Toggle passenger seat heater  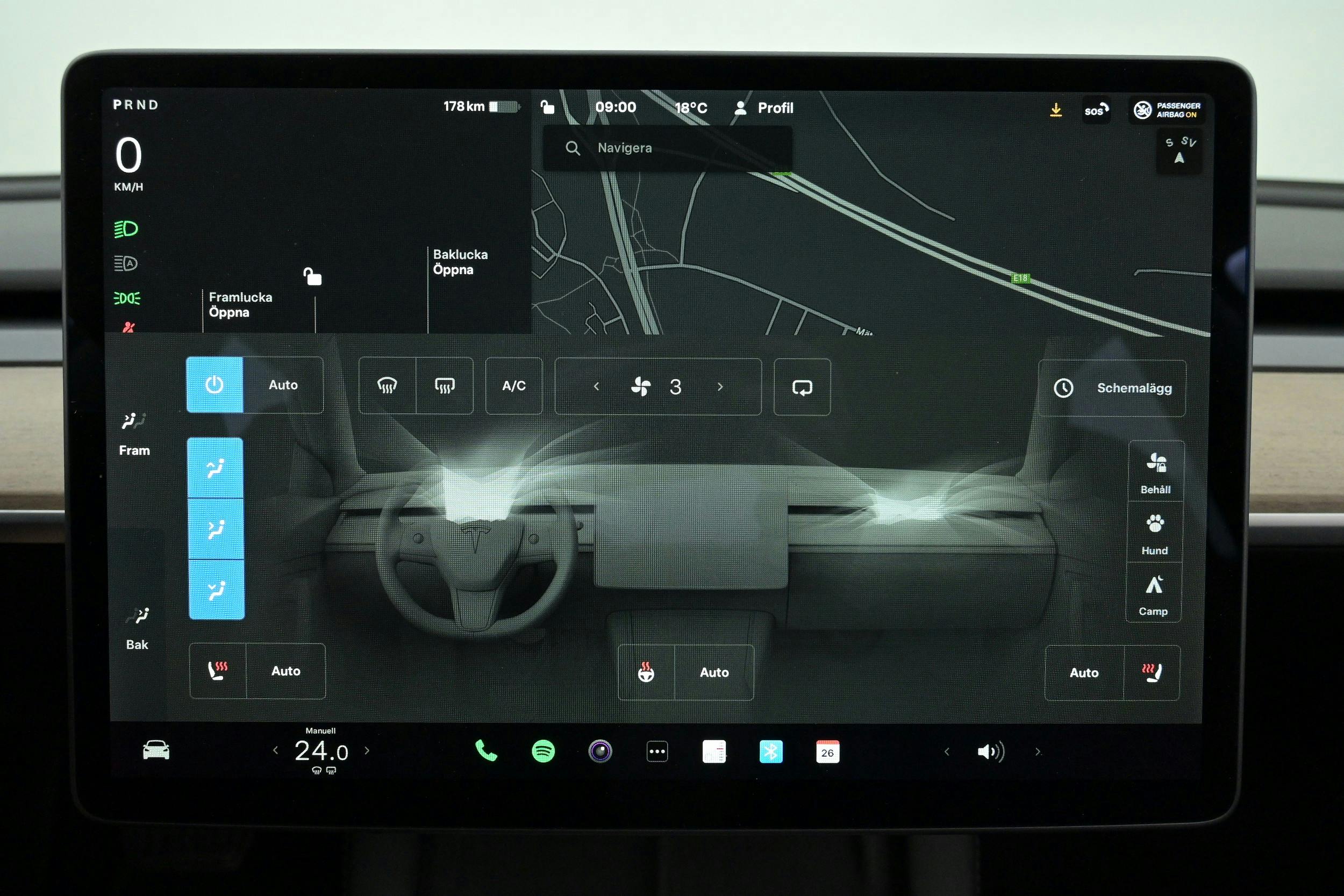pyautogui.click(x=1152, y=672)
